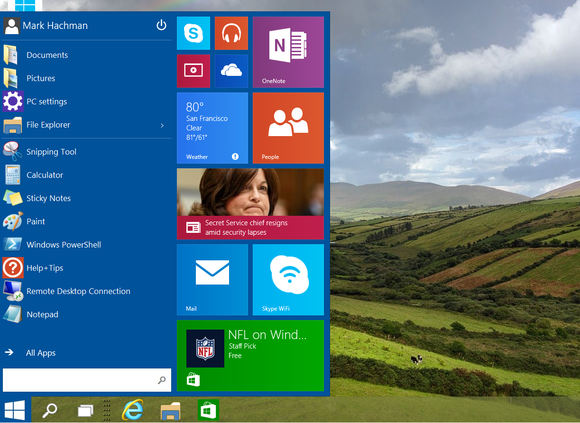The height and width of the screenshot is (423, 580).
Task: Click the PowerShell icon in app list
Action: click(13, 244)
